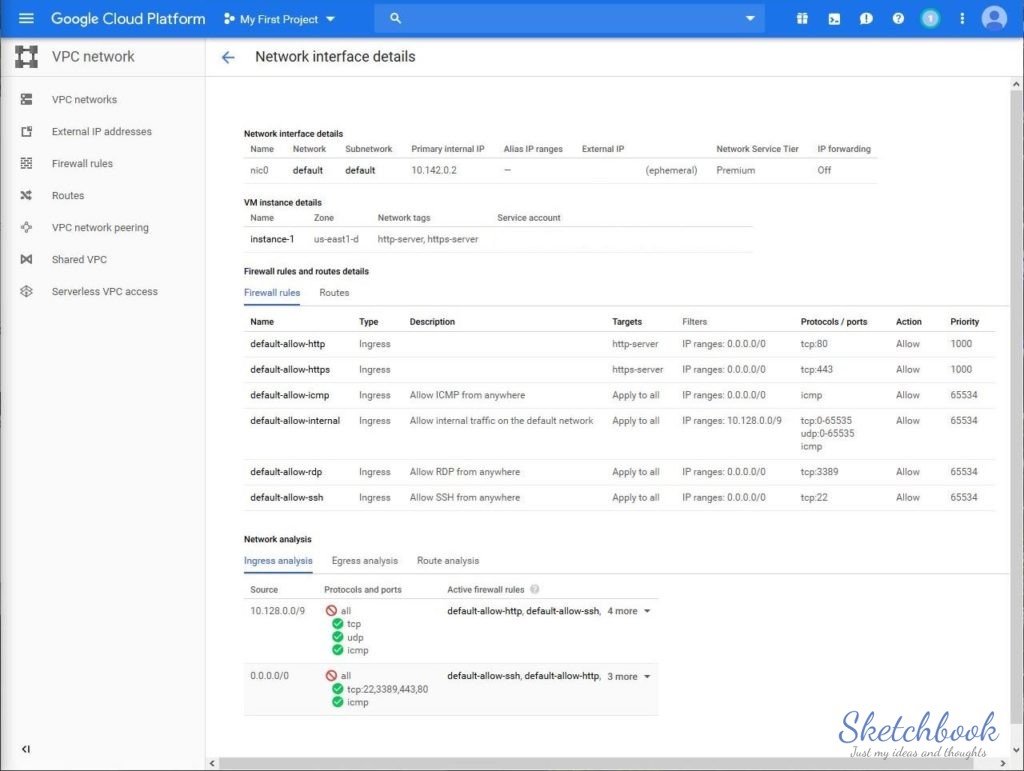Click into the top search field
Screen dimensions: 1024x771
click(571, 18)
